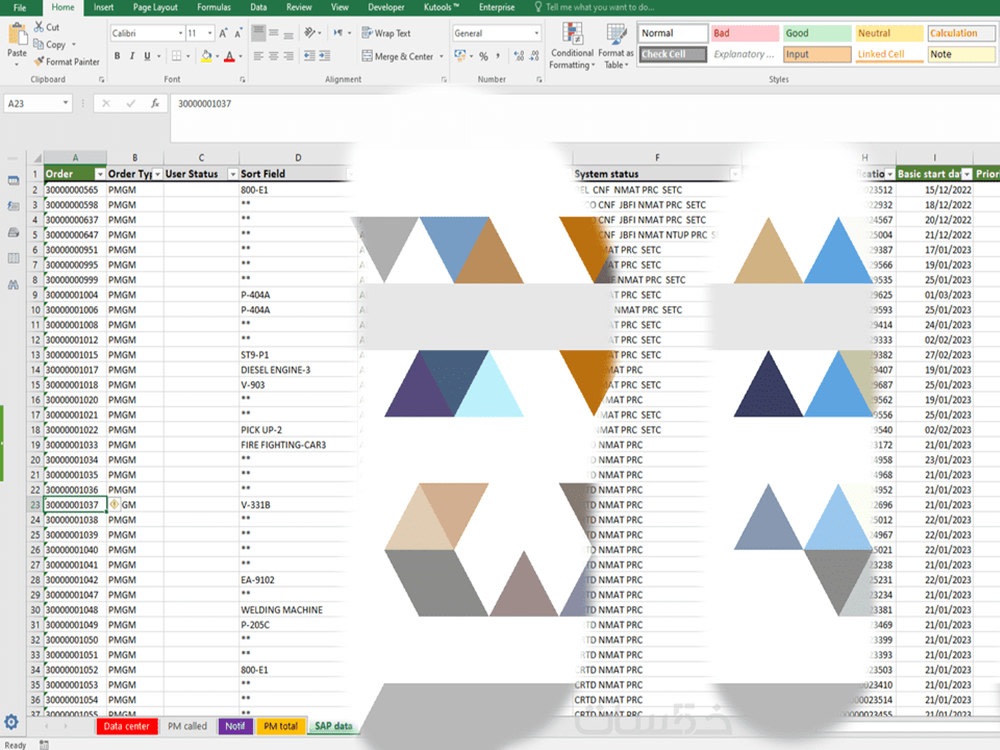This screenshot has width=1000, height=750.
Task: Switch to the Page Layout tab
Action: [x=155, y=8]
